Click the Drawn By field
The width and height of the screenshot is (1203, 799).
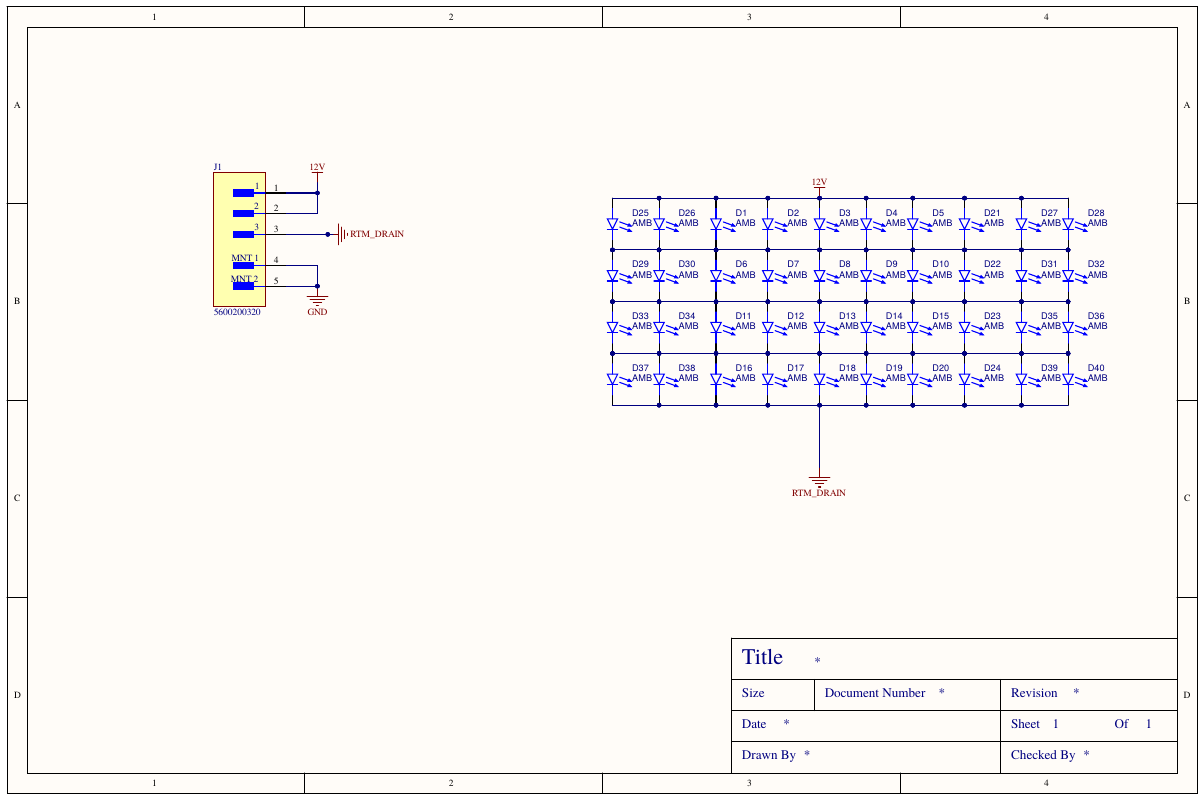point(865,756)
